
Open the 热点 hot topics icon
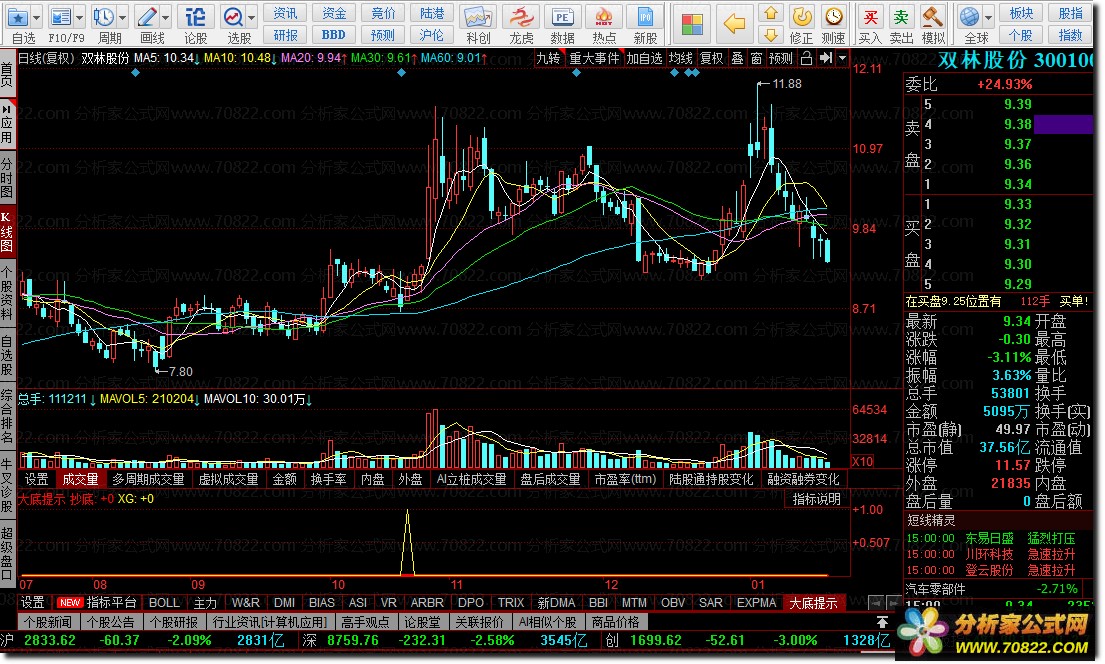click(x=603, y=18)
